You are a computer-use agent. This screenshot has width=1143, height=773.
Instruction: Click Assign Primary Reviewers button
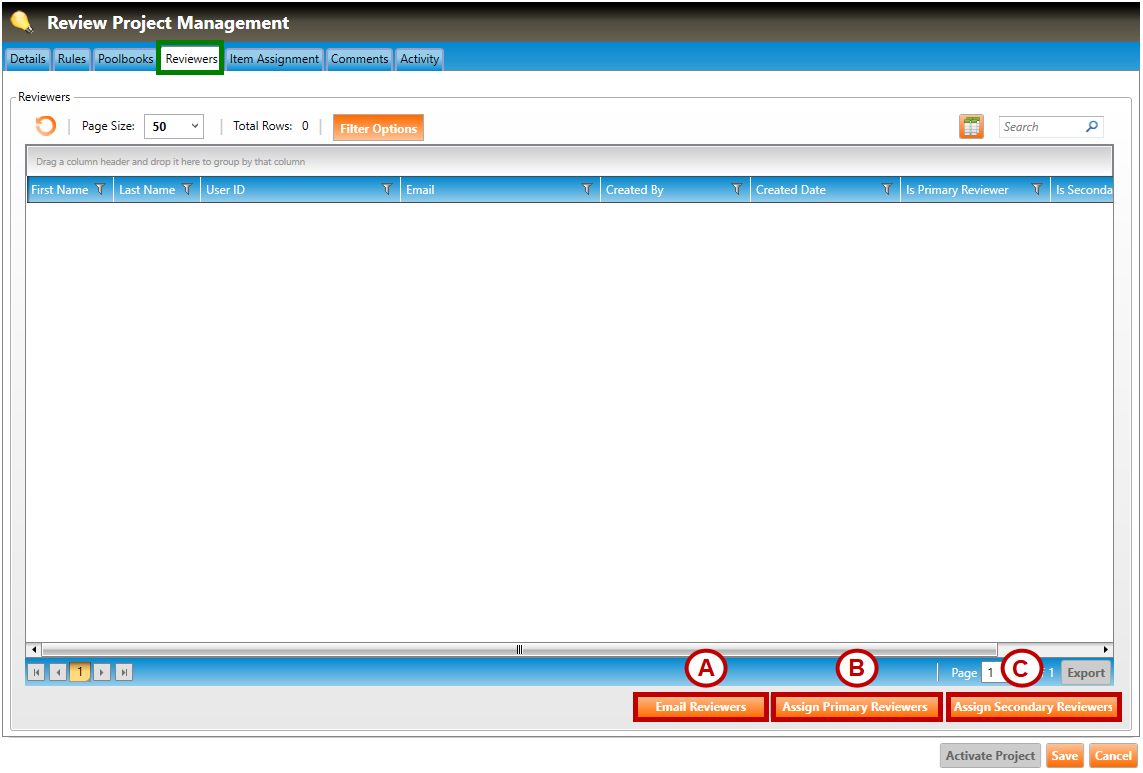pyautogui.click(x=855, y=707)
